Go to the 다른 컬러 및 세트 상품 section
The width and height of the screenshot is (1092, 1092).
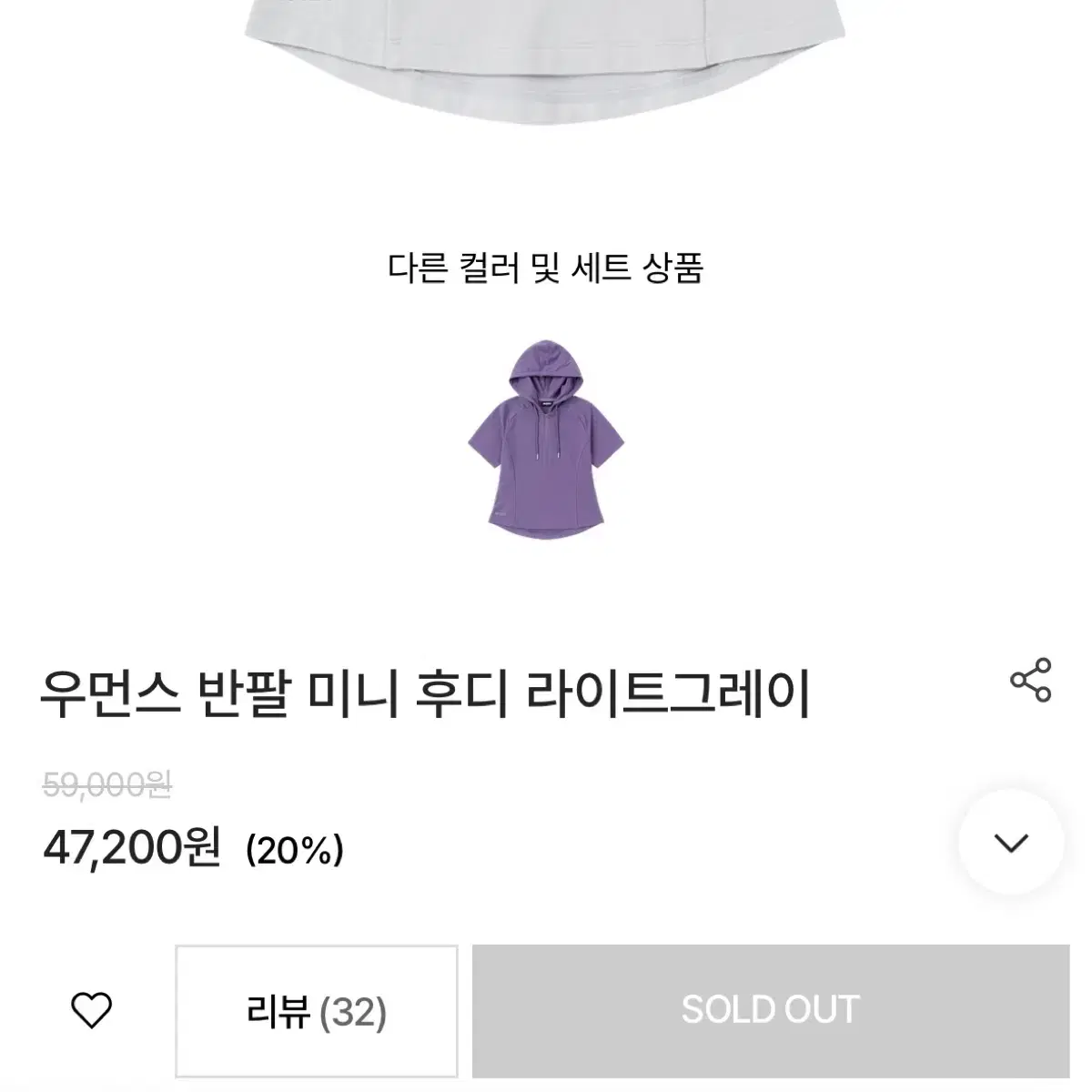coord(546,266)
